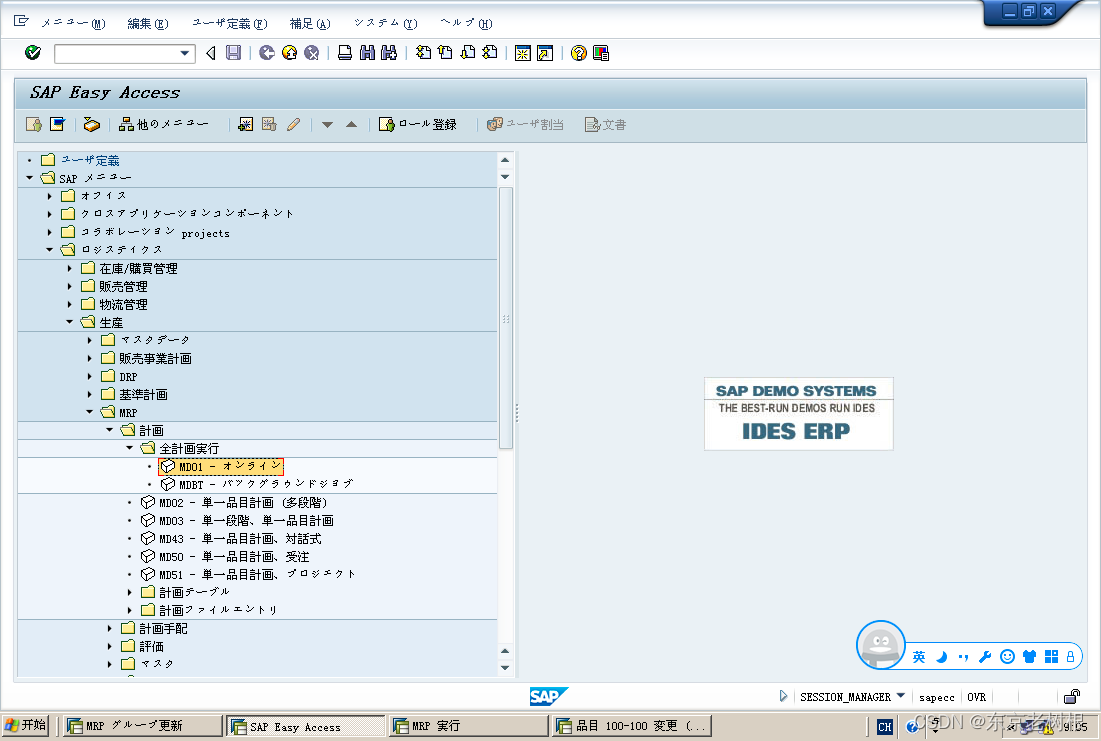Open the command field dropdown arrow
1101x741 pixels.
[x=185, y=53]
